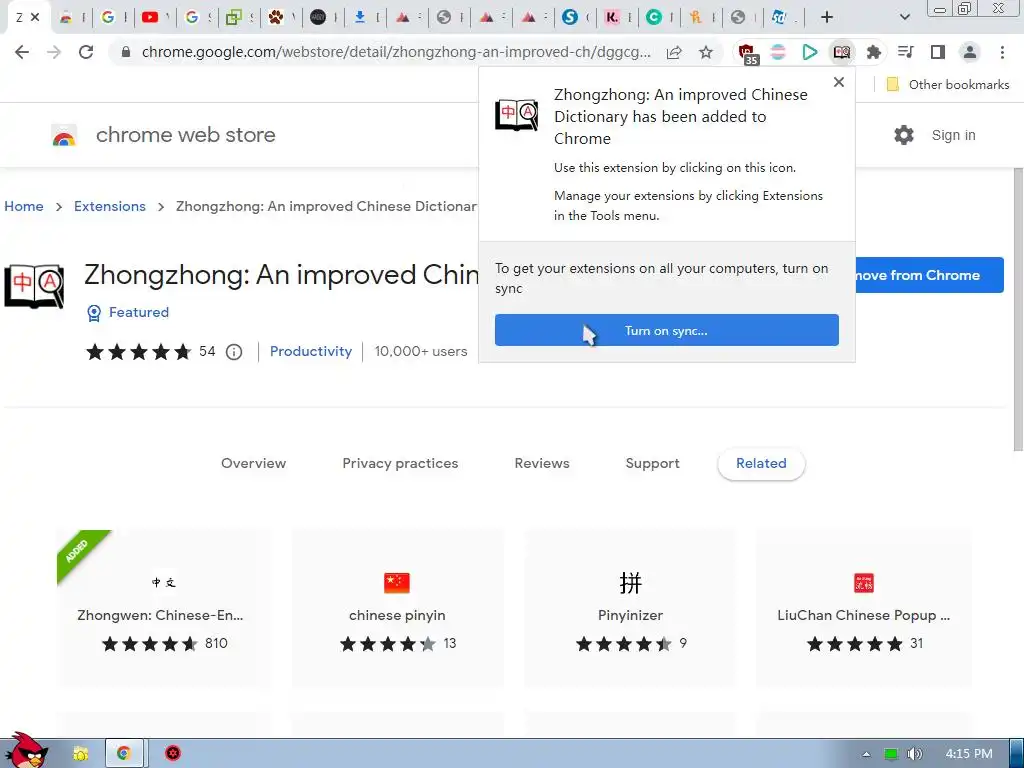Switch to the Reviews tab

[542, 464]
